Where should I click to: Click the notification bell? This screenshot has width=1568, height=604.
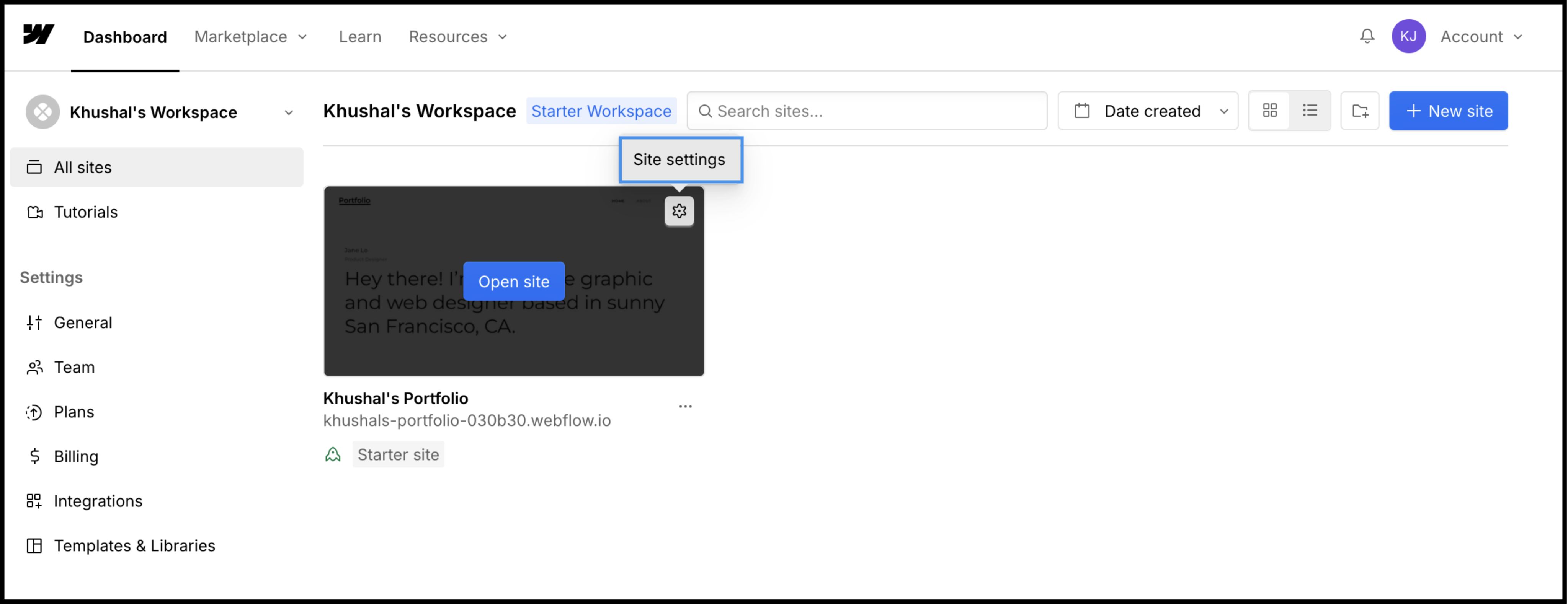tap(1367, 36)
